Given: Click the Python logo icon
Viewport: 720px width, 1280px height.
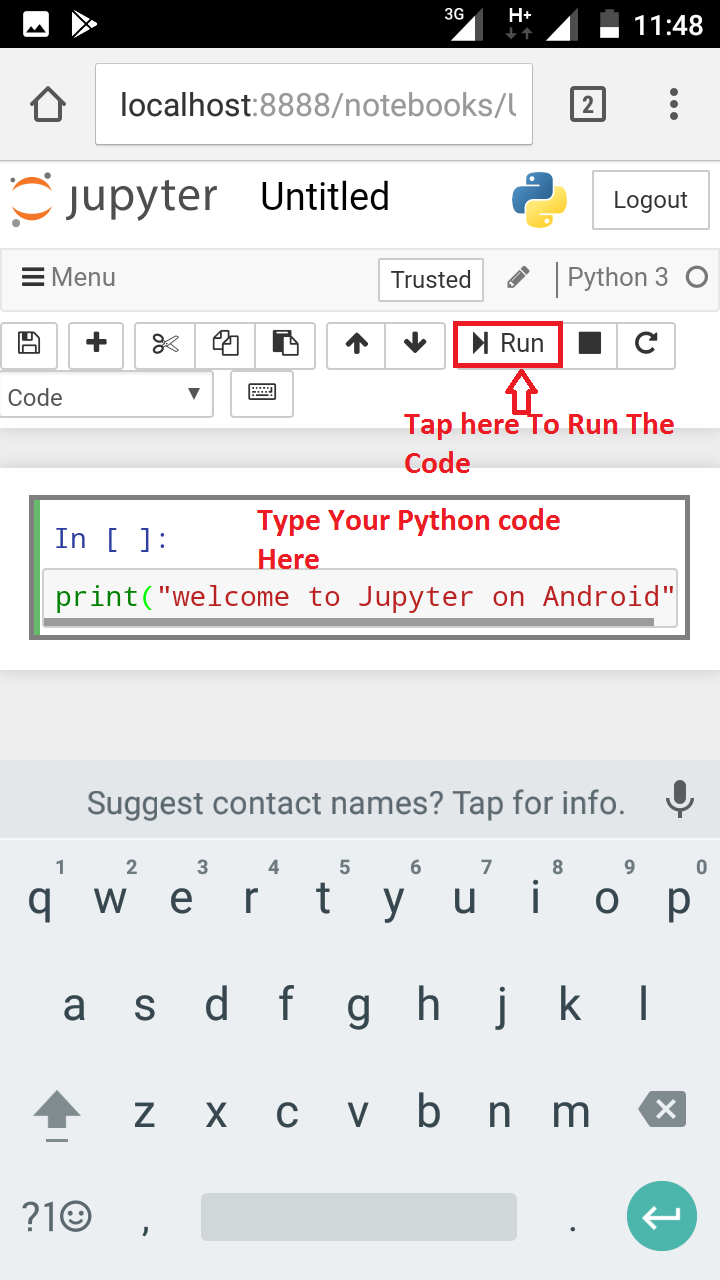Looking at the screenshot, I should coord(539,200).
